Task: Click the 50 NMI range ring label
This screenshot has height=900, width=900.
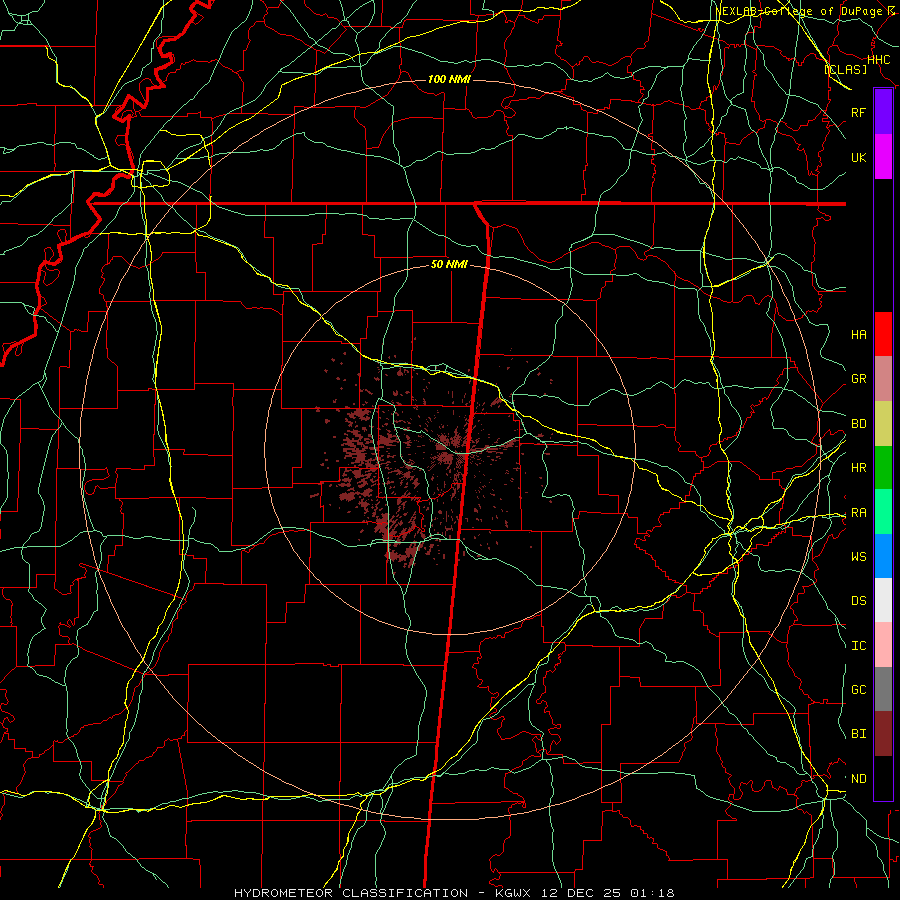Action: pyautogui.click(x=449, y=264)
